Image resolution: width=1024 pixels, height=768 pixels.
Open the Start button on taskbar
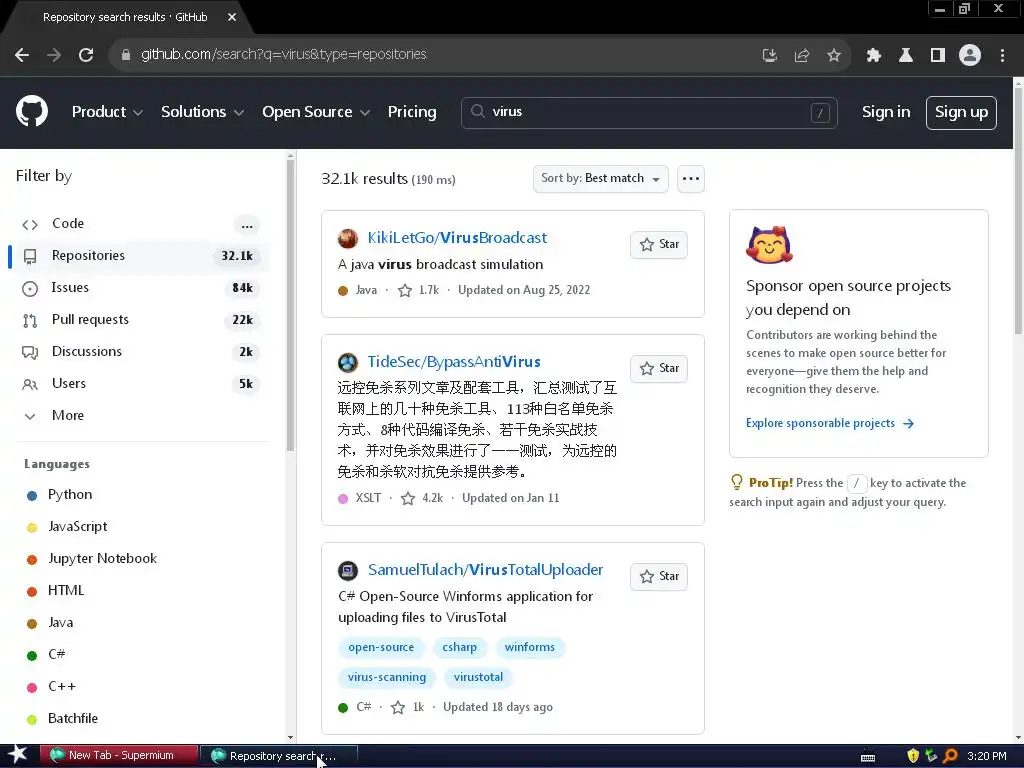tap(18, 755)
